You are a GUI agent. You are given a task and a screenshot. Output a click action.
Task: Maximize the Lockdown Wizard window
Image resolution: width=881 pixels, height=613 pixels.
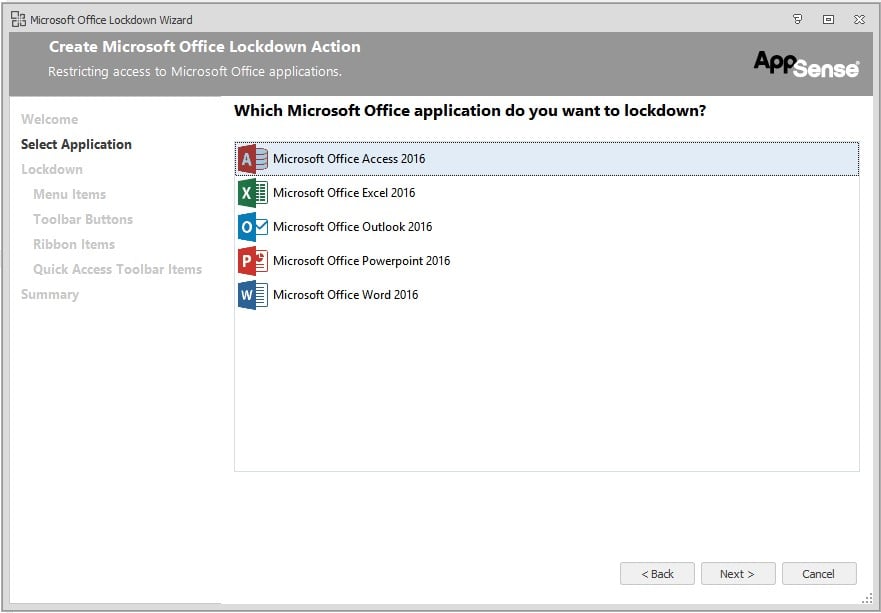tap(828, 20)
